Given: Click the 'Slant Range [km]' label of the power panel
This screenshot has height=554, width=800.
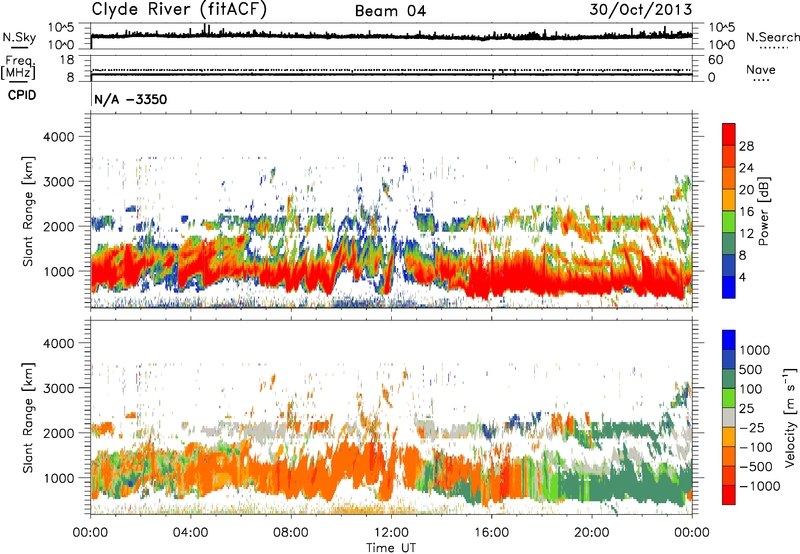Looking at the screenshot, I should click(x=28, y=211).
